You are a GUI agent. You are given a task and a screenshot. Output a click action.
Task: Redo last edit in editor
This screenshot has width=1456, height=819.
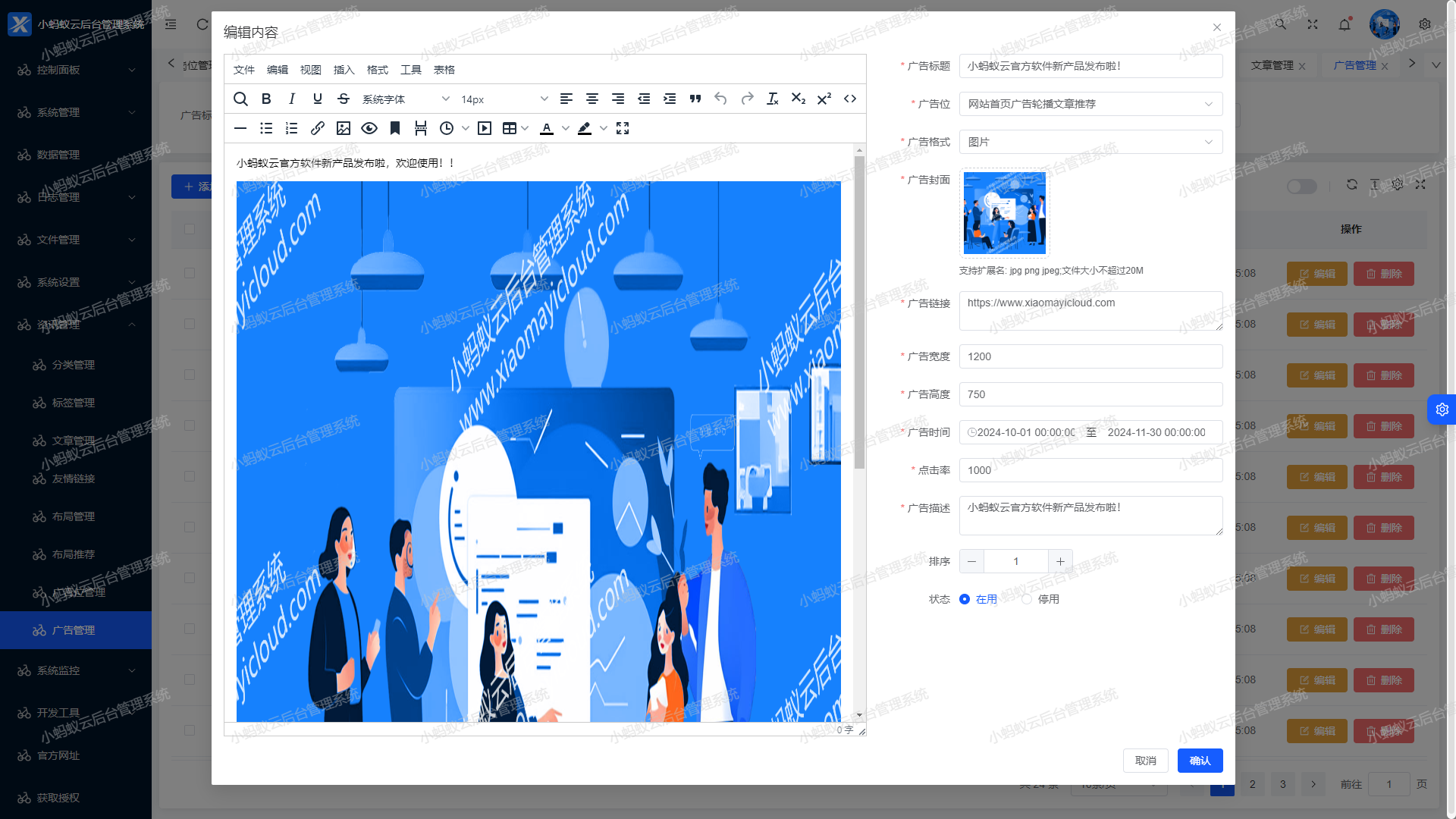(x=747, y=99)
